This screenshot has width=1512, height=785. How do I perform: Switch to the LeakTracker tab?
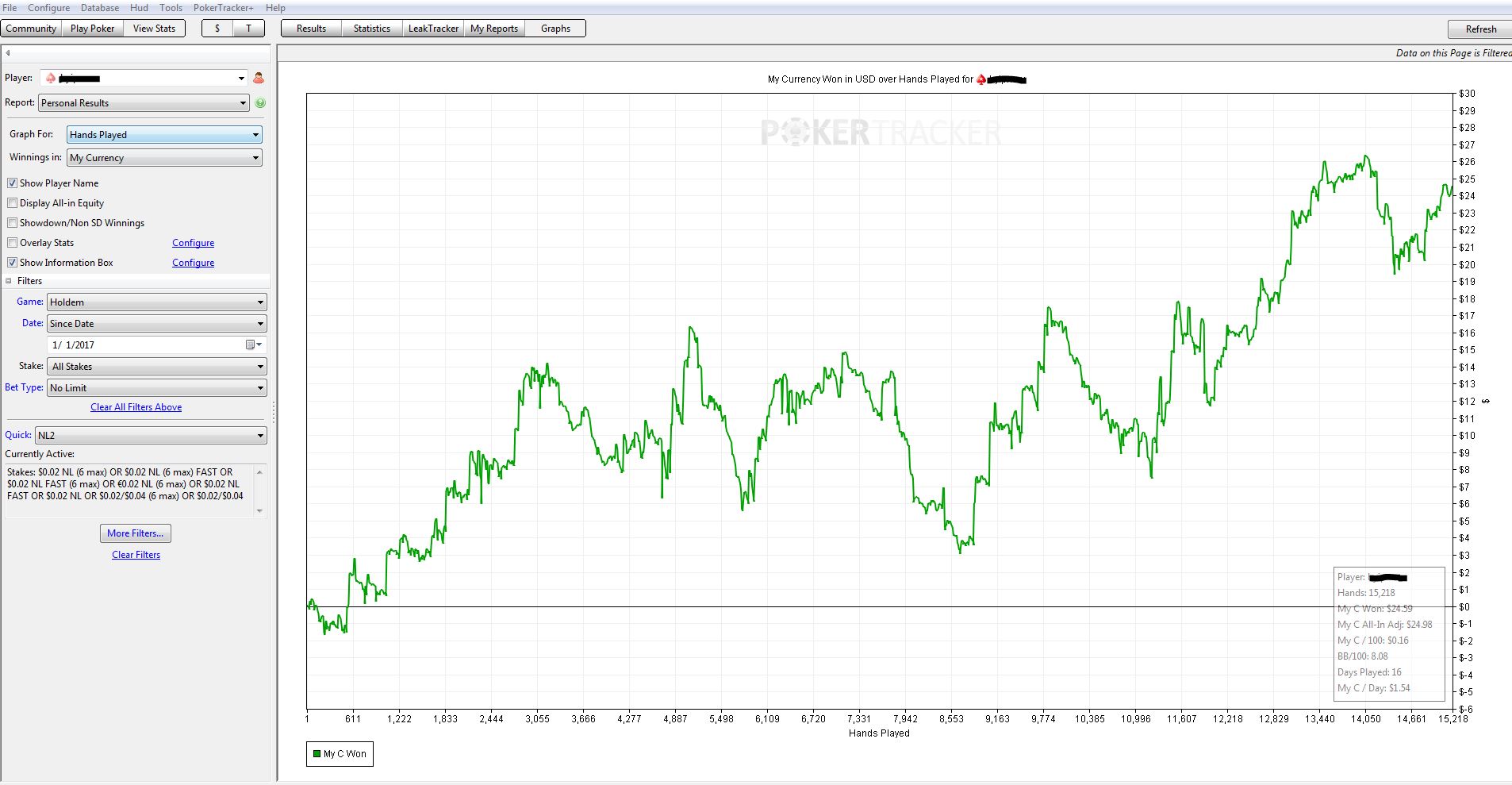433,29
